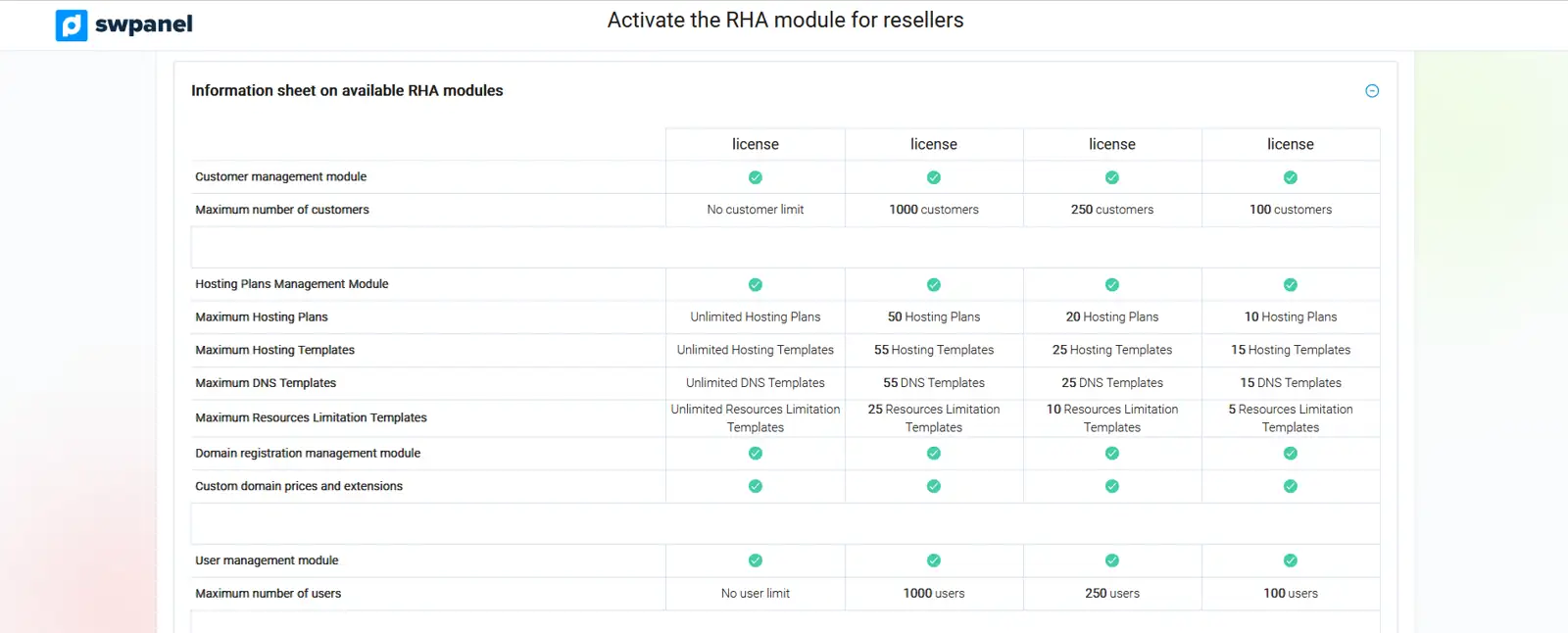This screenshot has height=633, width=1568.
Task: Click the '25 DNS Templates' cell
Action: pos(1111,383)
